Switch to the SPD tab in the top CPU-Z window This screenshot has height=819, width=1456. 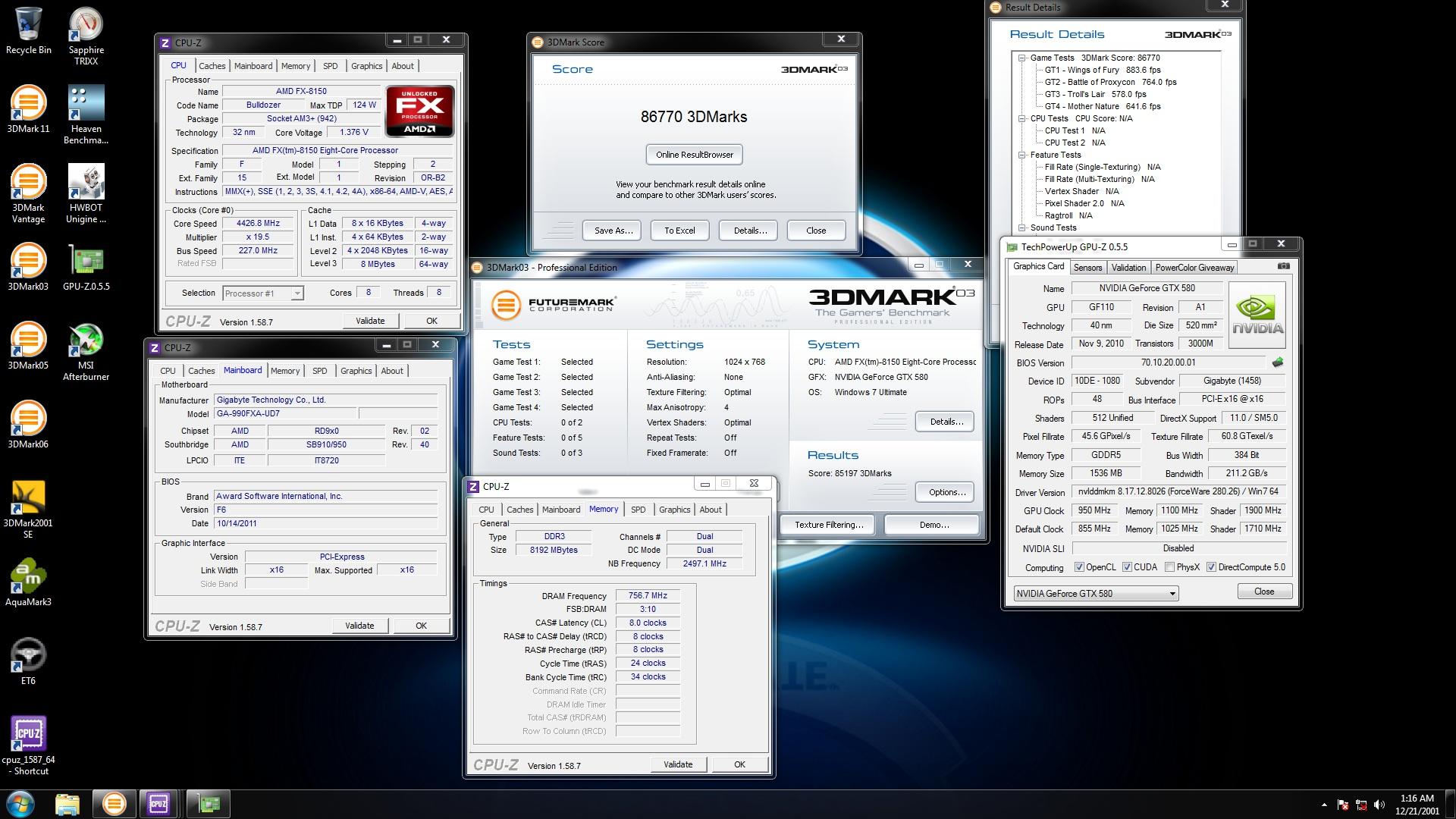(331, 66)
